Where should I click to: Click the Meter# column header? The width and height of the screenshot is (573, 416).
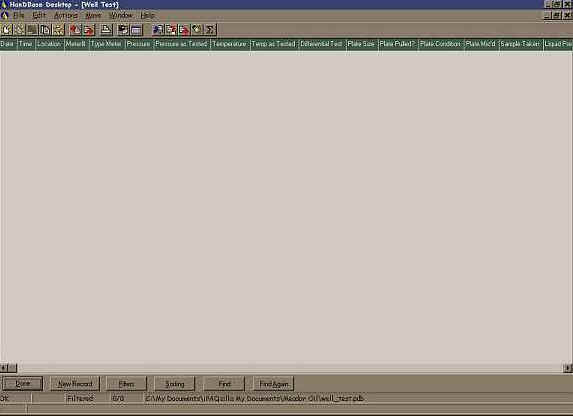(x=77, y=44)
